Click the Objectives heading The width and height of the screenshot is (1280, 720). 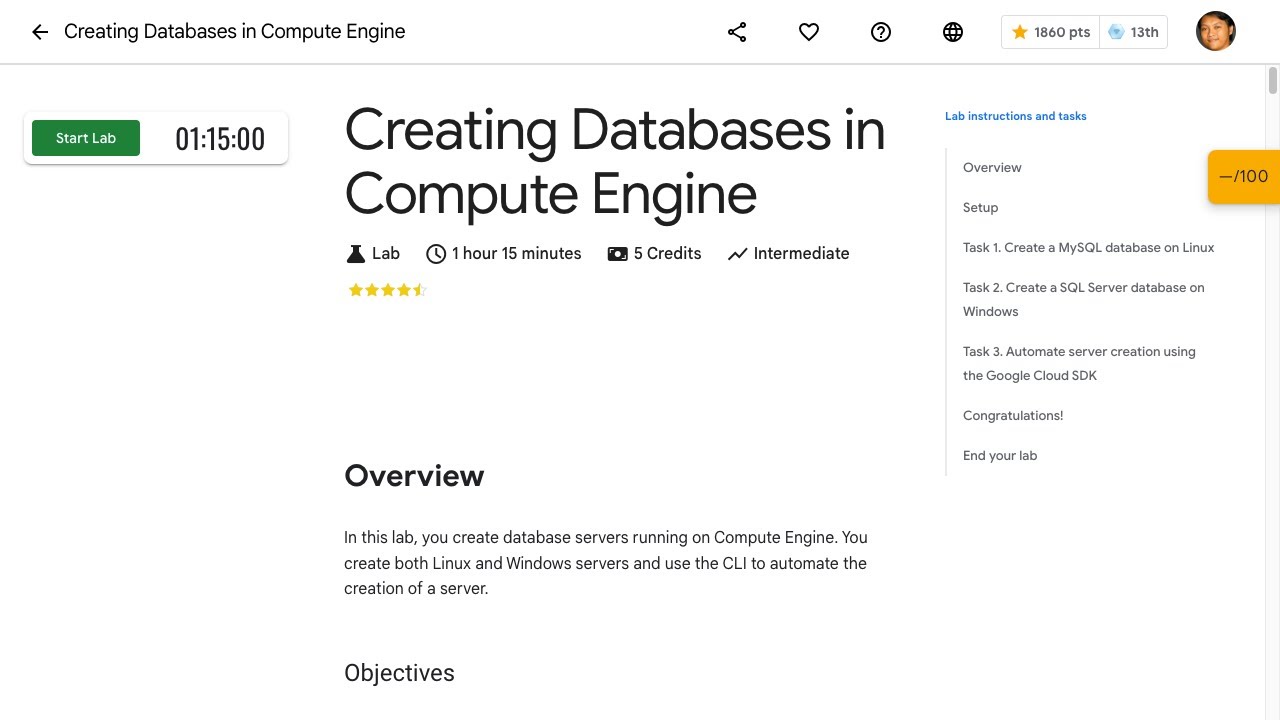399,673
